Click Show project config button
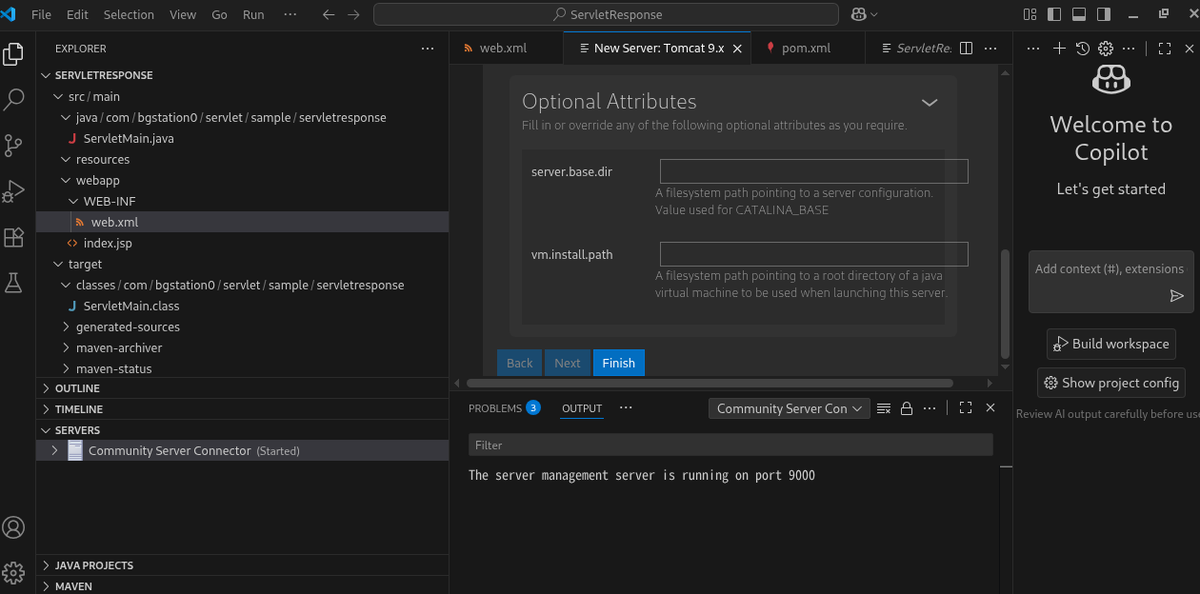Image resolution: width=1200 pixels, height=594 pixels. point(1111,382)
